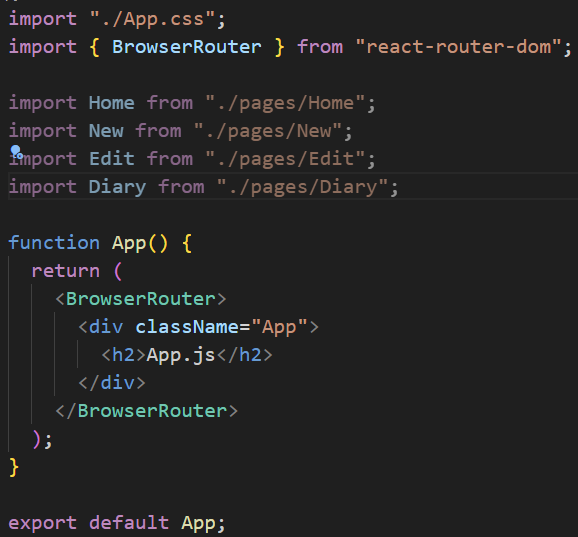
Task: Click App in the function declaration
Action: coord(129,243)
